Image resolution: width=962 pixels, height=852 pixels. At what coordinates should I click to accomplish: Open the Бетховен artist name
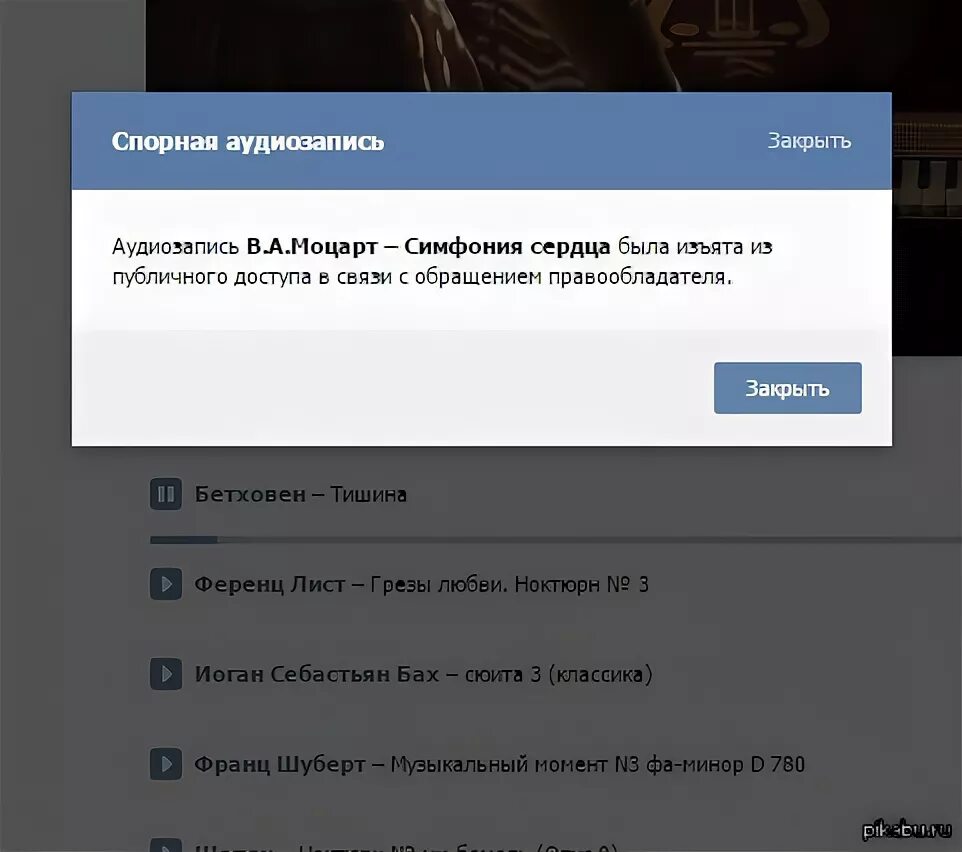(x=250, y=494)
